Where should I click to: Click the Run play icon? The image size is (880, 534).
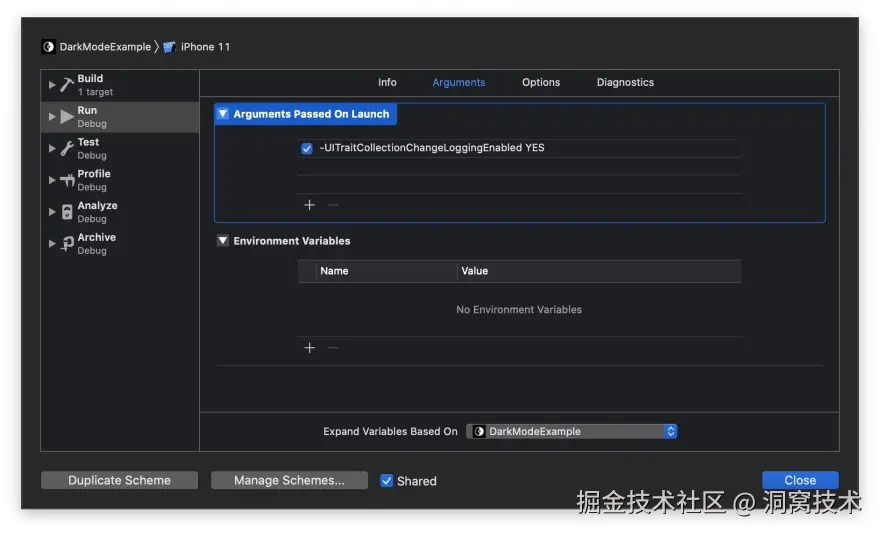[67, 117]
